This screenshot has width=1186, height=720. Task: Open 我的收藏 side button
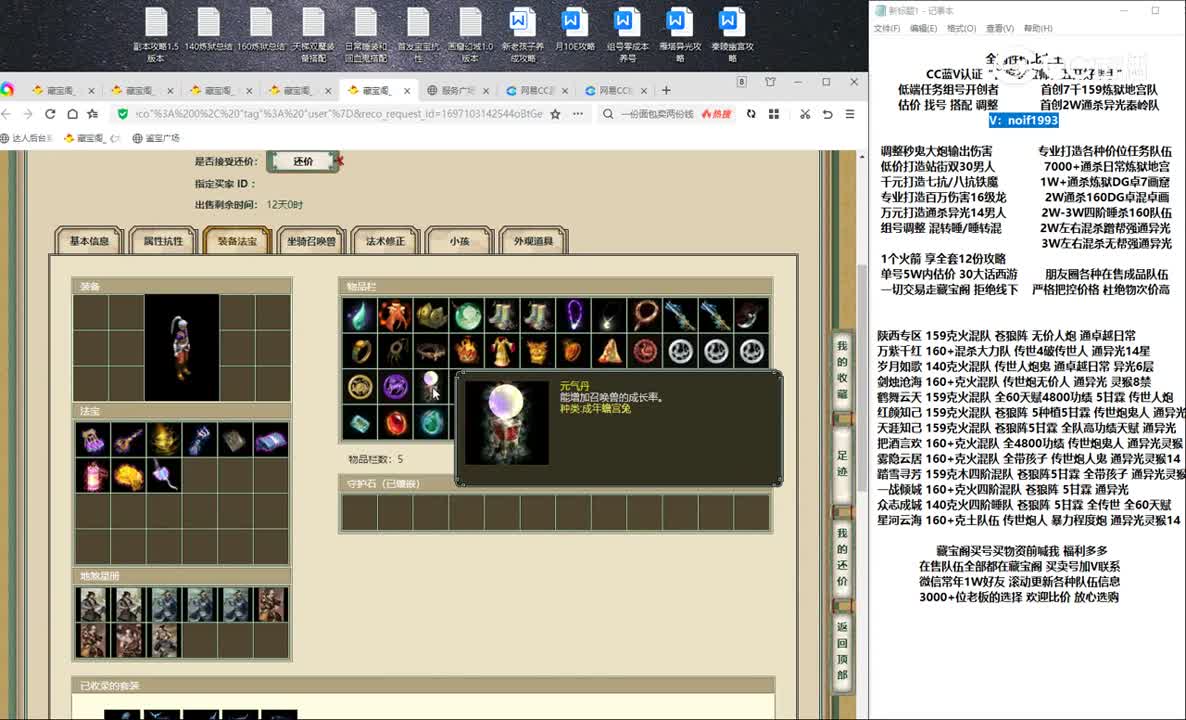coord(842,369)
